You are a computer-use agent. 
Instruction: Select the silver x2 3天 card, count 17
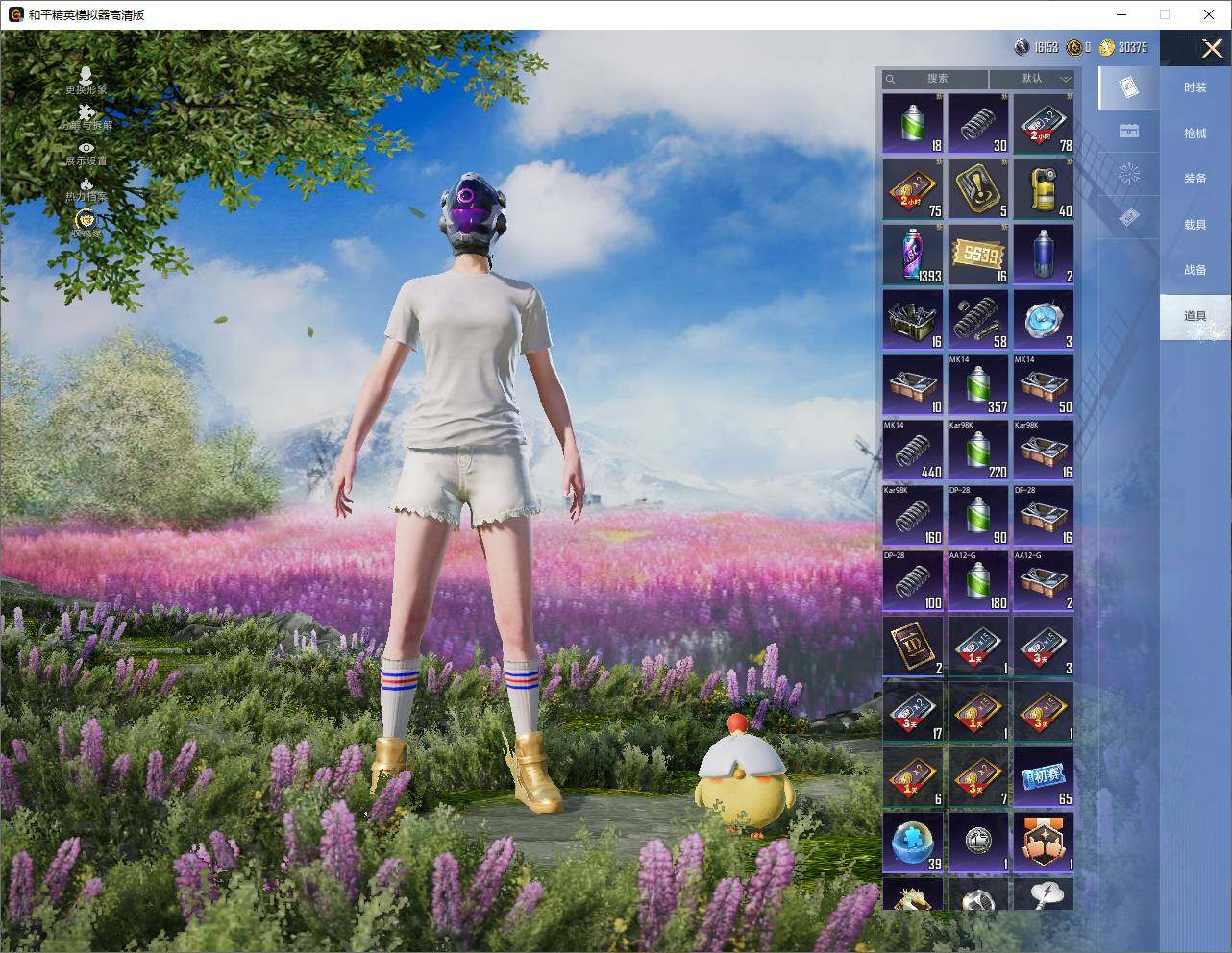click(x=913, y=712)
